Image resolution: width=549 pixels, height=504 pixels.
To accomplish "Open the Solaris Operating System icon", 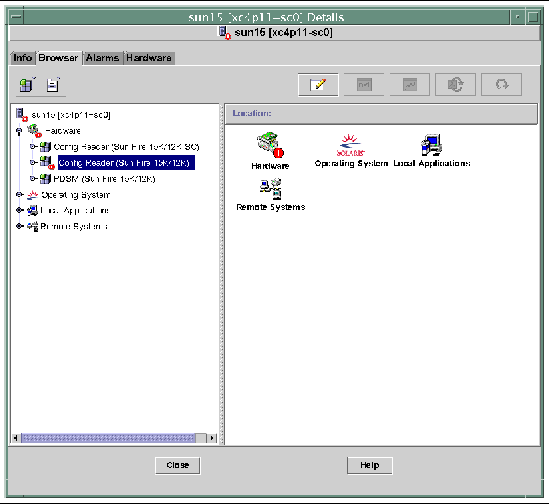I will 351,150.
